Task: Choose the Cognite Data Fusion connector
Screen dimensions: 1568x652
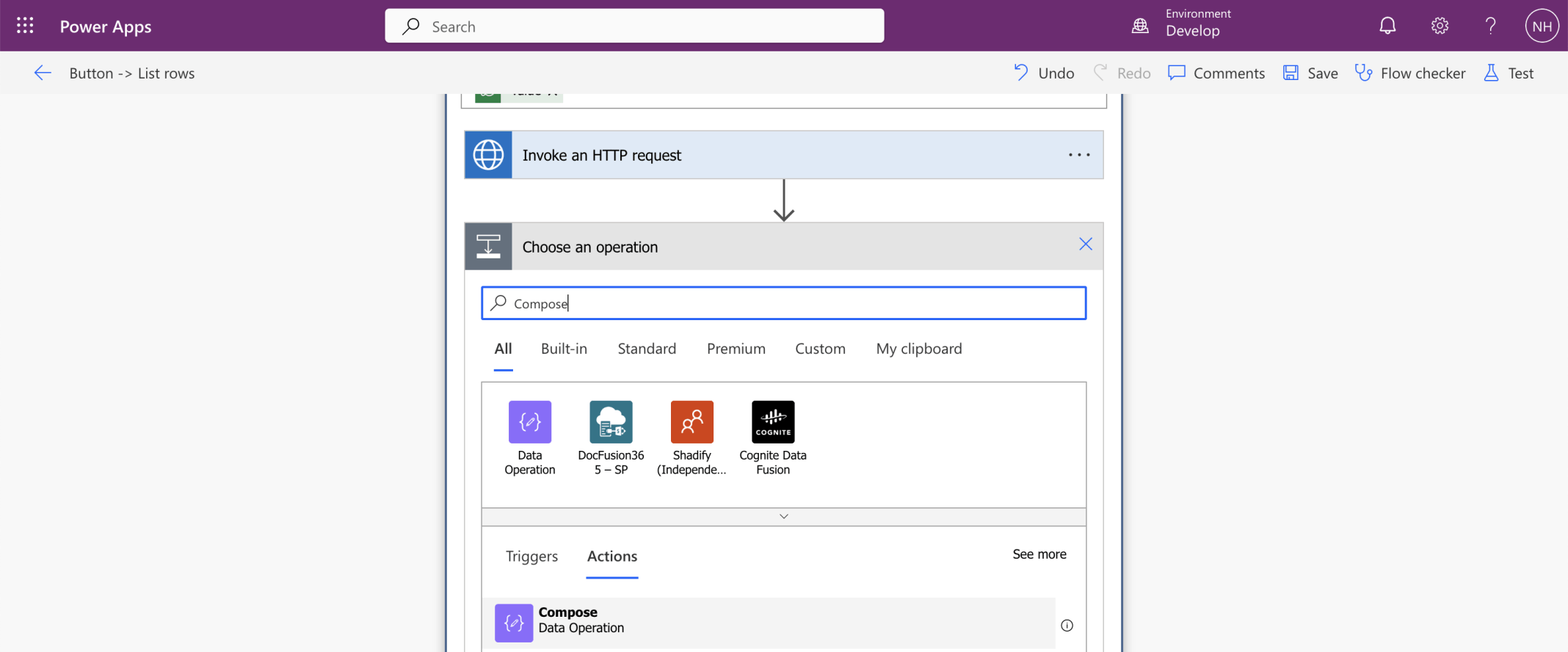Action: (773, 422)
